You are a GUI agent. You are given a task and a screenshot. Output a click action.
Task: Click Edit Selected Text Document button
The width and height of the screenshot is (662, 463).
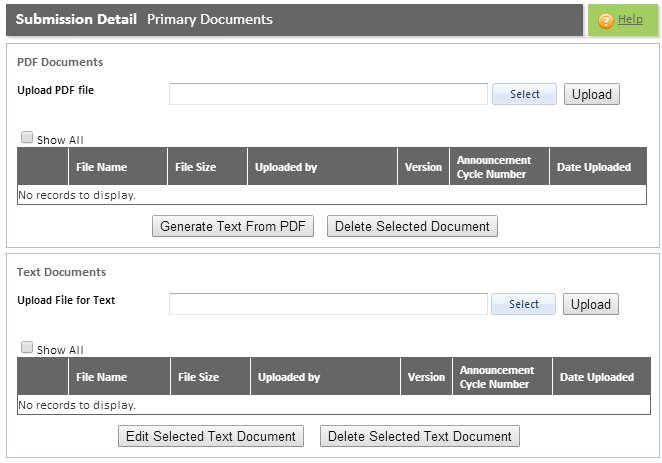pyautogui.click(x=211, y=436)
